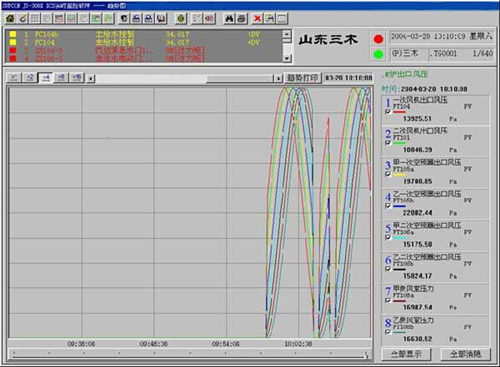Select the x2 zoom tab
Image resolution: width=500 pixels, height=367 pixels.
pyautogui.click(x=30, y=78)
